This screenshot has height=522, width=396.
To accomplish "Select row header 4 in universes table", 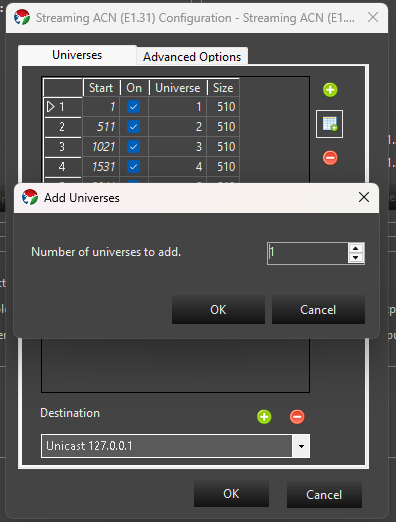I will (x=63, y=167).
